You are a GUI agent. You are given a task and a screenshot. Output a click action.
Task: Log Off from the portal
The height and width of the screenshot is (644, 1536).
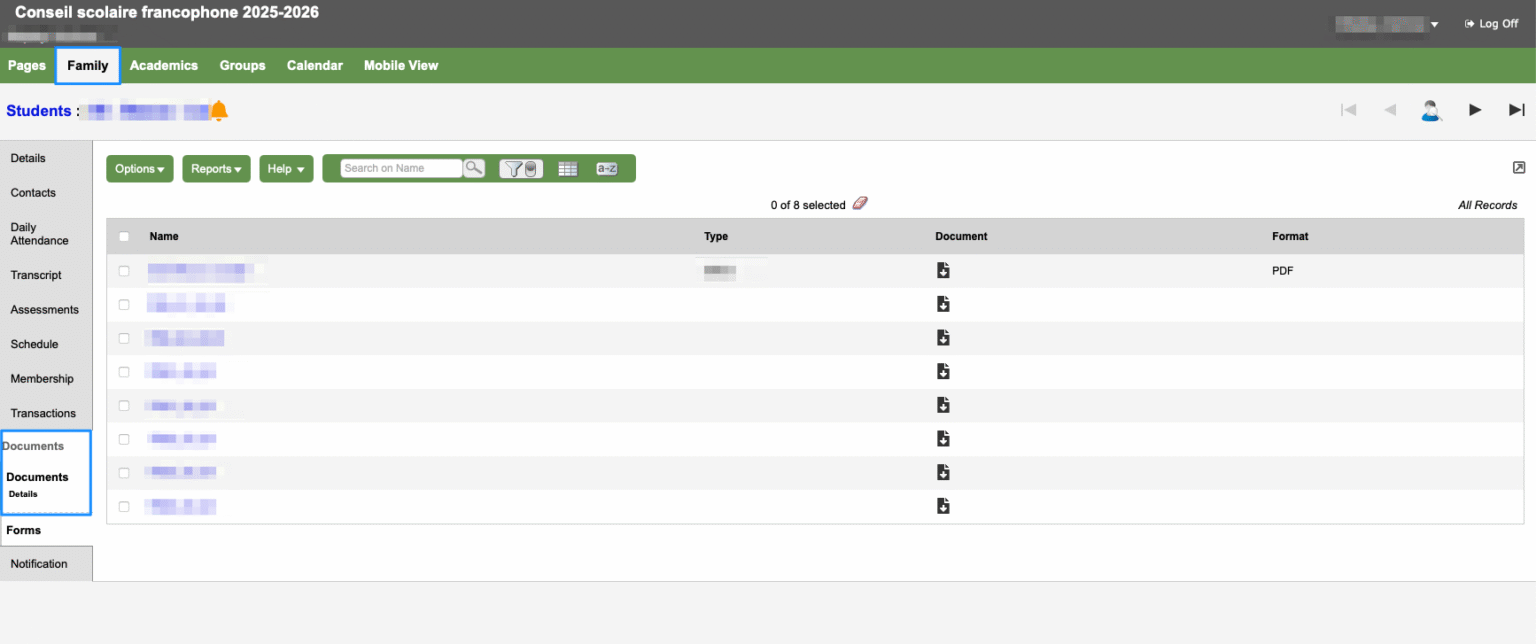pos(1491,24)
